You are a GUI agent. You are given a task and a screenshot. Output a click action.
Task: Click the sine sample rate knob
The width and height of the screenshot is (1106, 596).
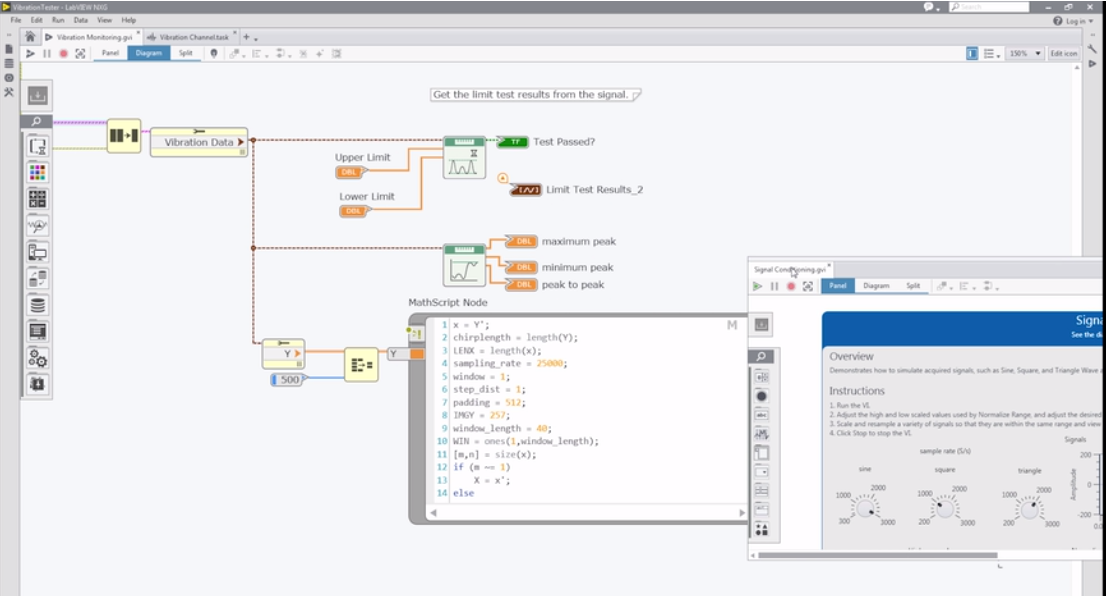pyautogui.click(x=865, y=507)
